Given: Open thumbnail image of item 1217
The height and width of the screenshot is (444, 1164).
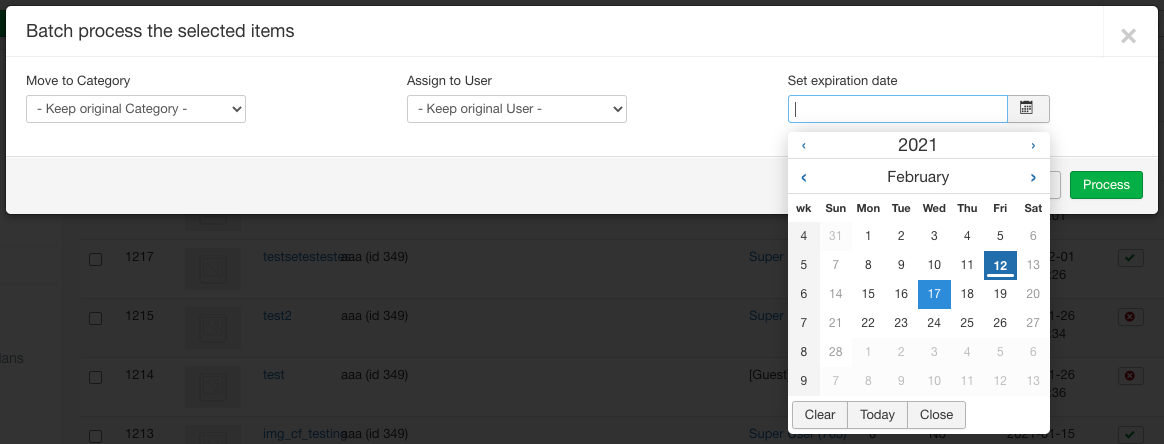Looking at the screenshot, I should (212, 268).
